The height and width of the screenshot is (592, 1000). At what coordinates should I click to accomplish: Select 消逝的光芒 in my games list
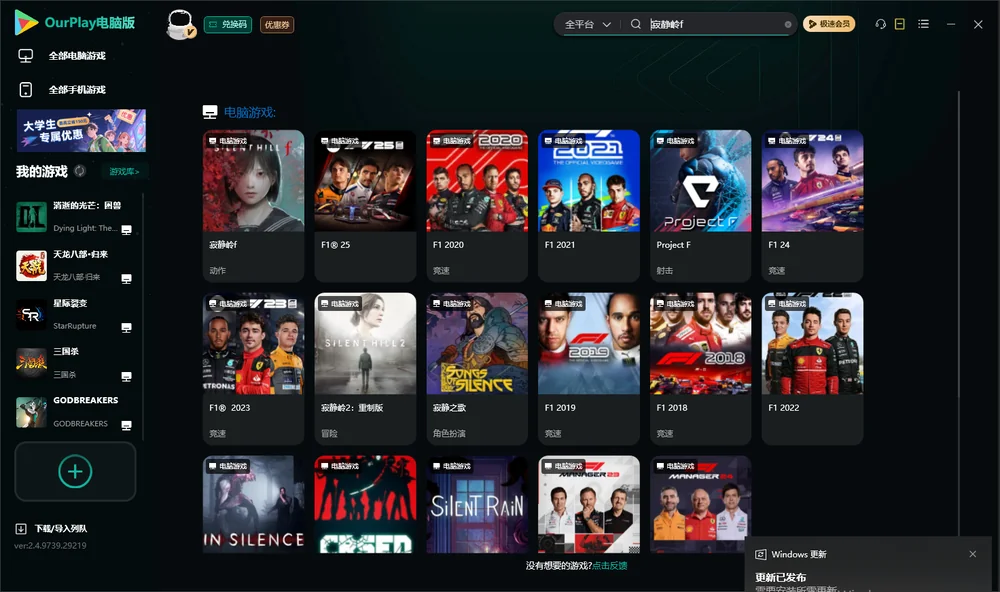click(x=75, y=217)
